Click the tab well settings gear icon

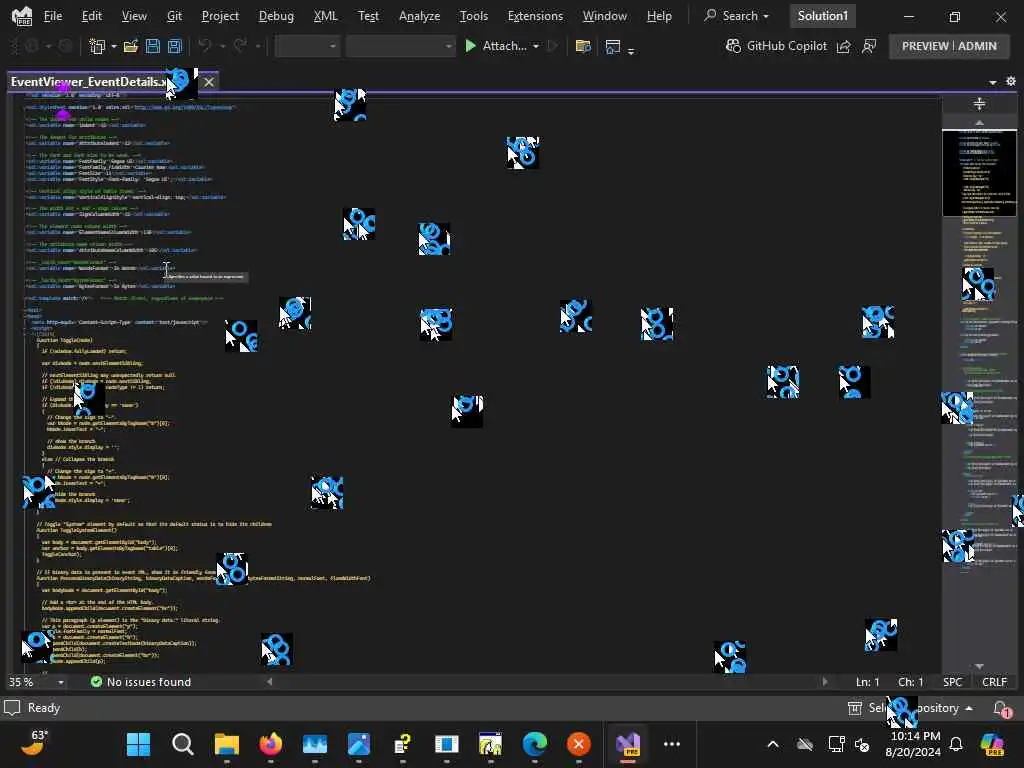click(x=1011, y=81)
